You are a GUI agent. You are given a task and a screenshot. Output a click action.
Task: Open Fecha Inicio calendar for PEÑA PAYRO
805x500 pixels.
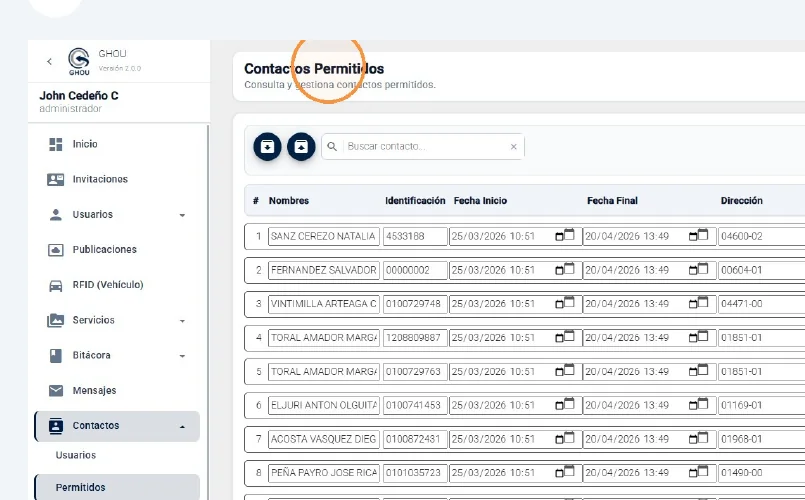565,472
